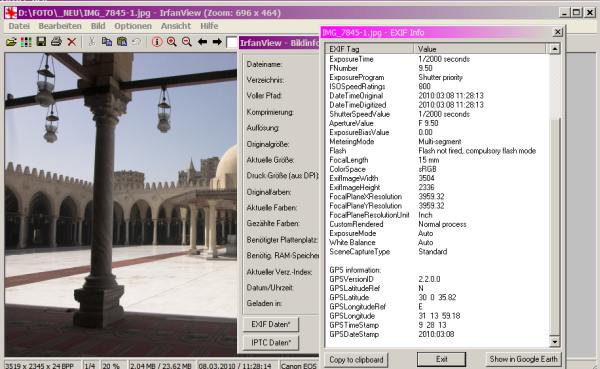The height and width of the screenshot is (369, 600).
Task: Click Show in Google Earth button
Action: pos(523,359)
